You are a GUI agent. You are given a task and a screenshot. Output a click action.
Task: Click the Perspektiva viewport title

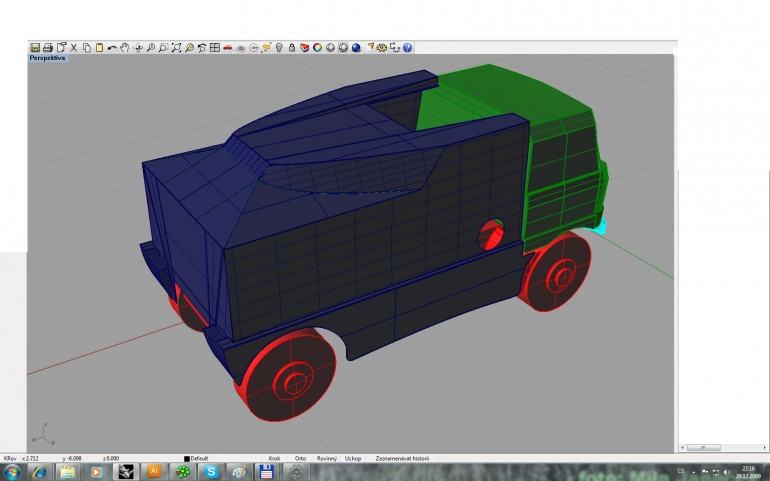47,58
